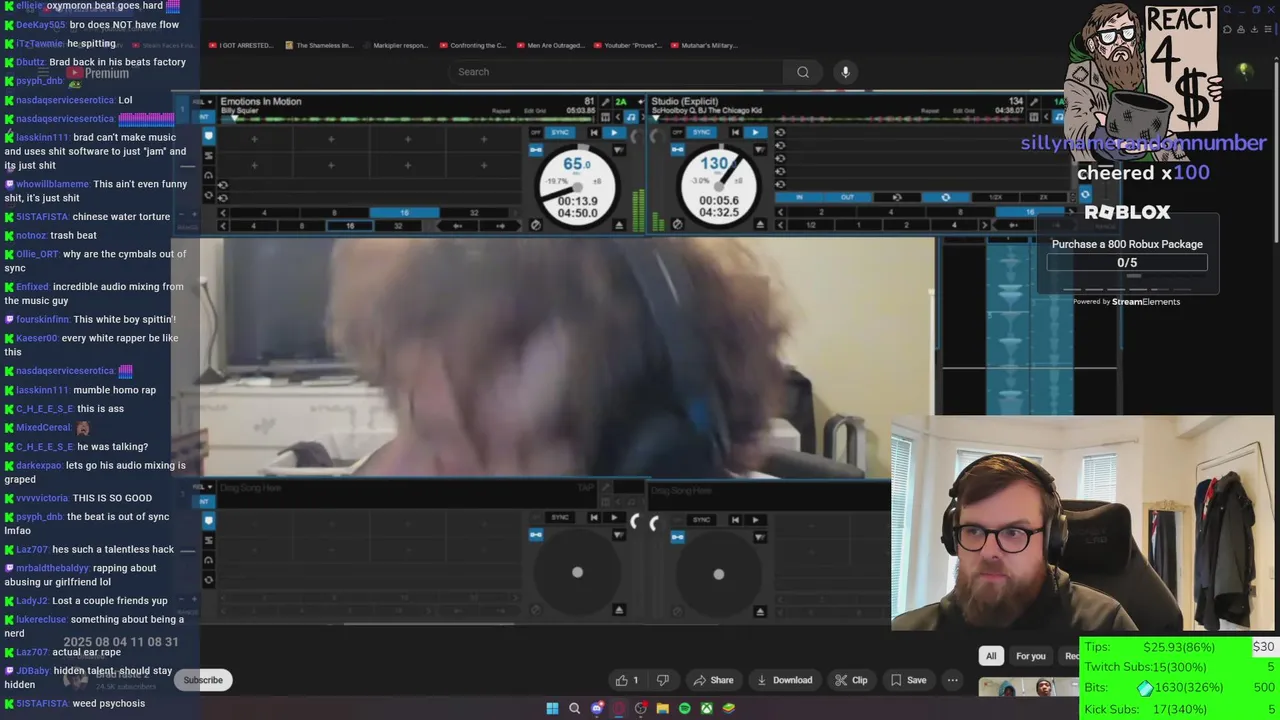Open Windows taskbar search
Viewport: 1280px width, 720px height.
[574, 708]
